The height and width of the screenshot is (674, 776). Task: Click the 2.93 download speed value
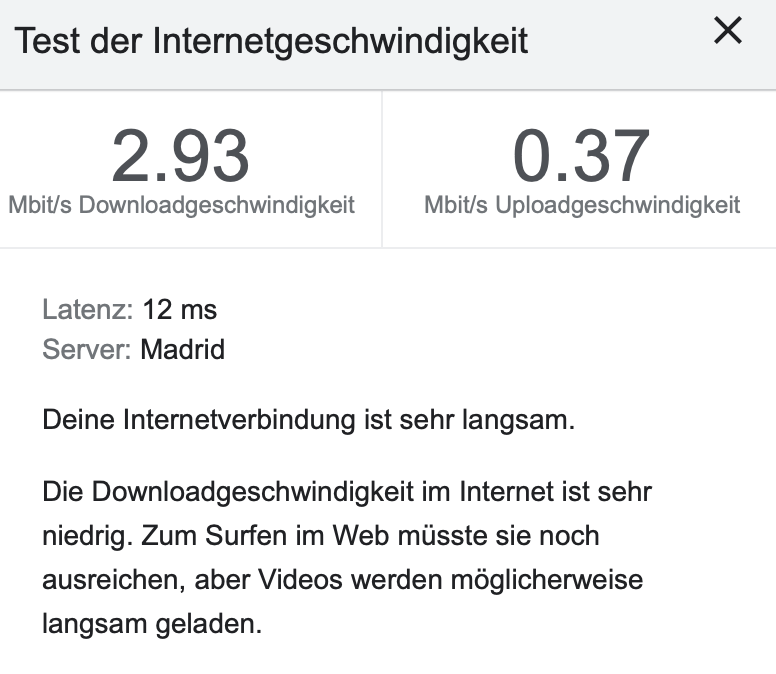point(181,156)
